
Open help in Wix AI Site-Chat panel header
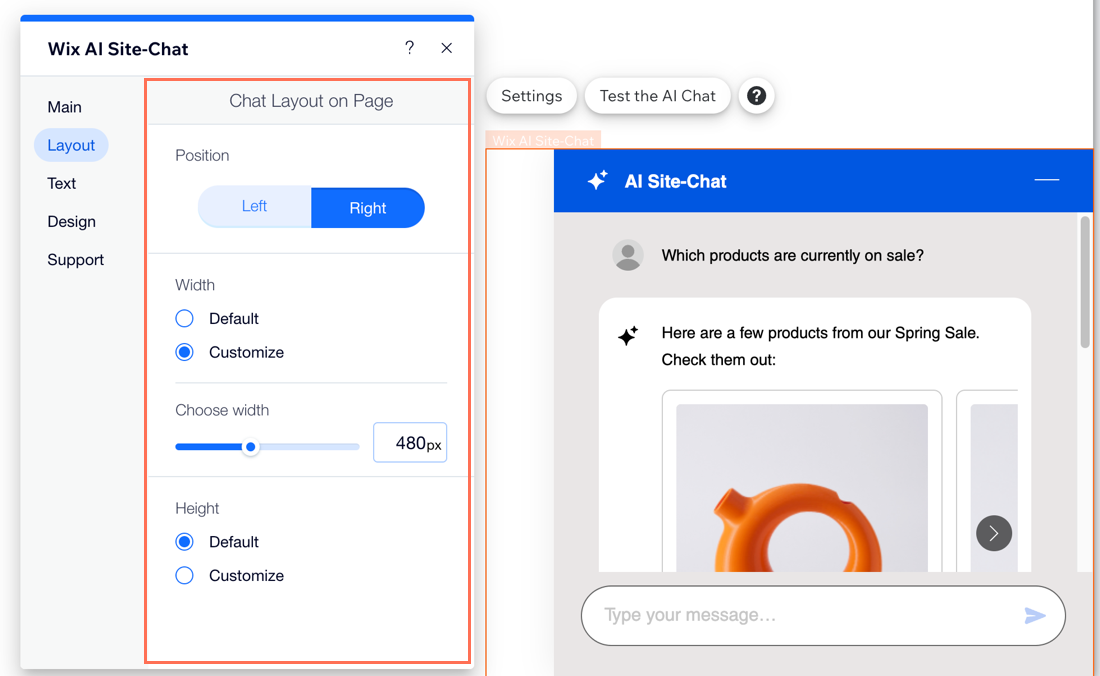pos(410,48)
